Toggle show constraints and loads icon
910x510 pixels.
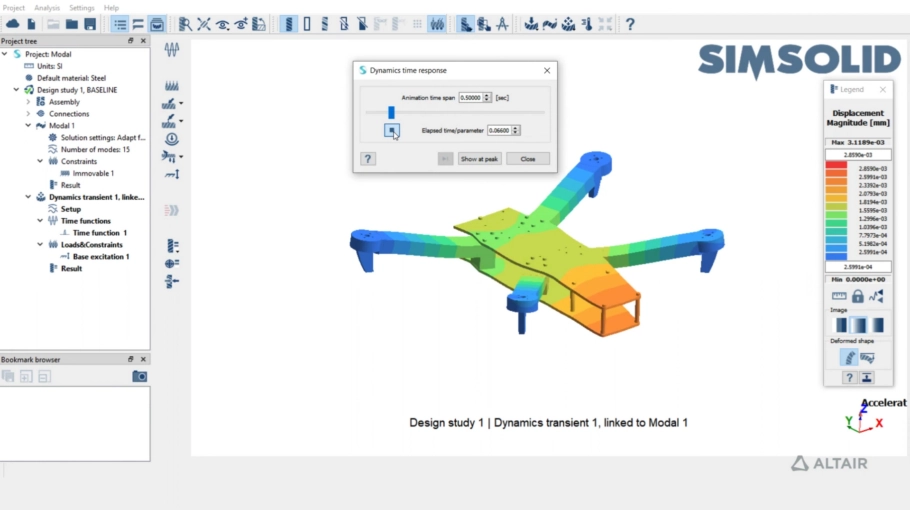[x=437, y=24]
